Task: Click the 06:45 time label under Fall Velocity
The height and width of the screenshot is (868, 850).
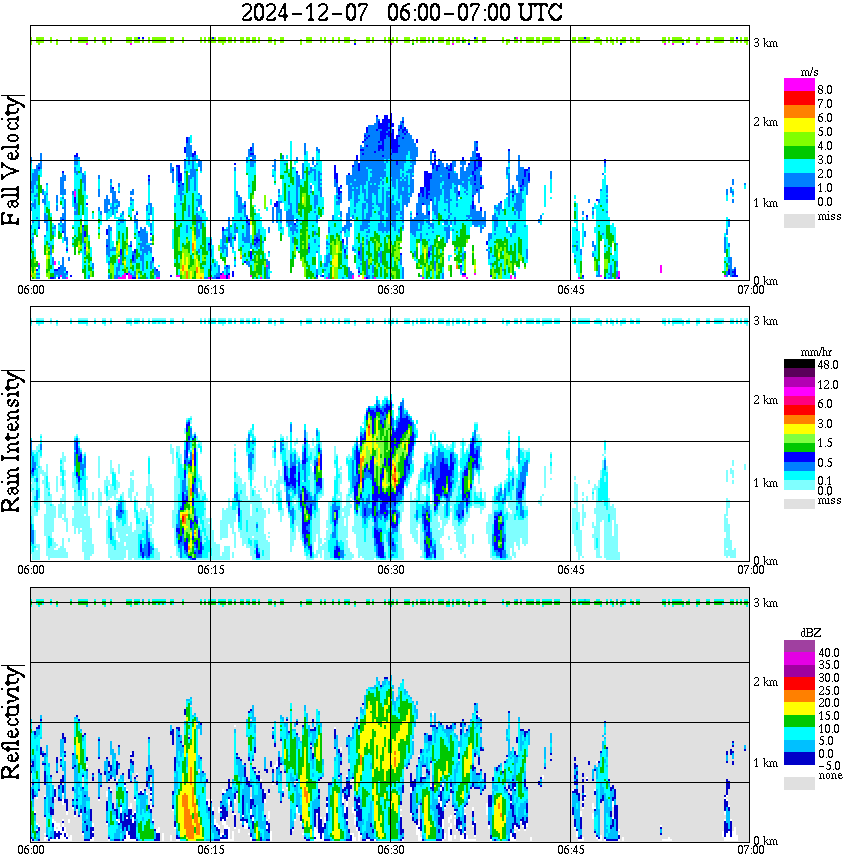Action: coord(571,290)
